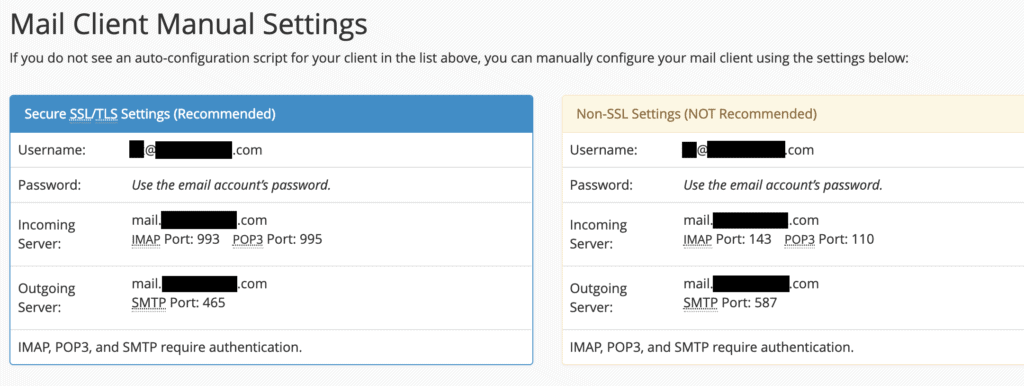Click the Incoming Server label in the Non-SSL panel
This screenshot has height=386, width=1024.
click(598, 234)
